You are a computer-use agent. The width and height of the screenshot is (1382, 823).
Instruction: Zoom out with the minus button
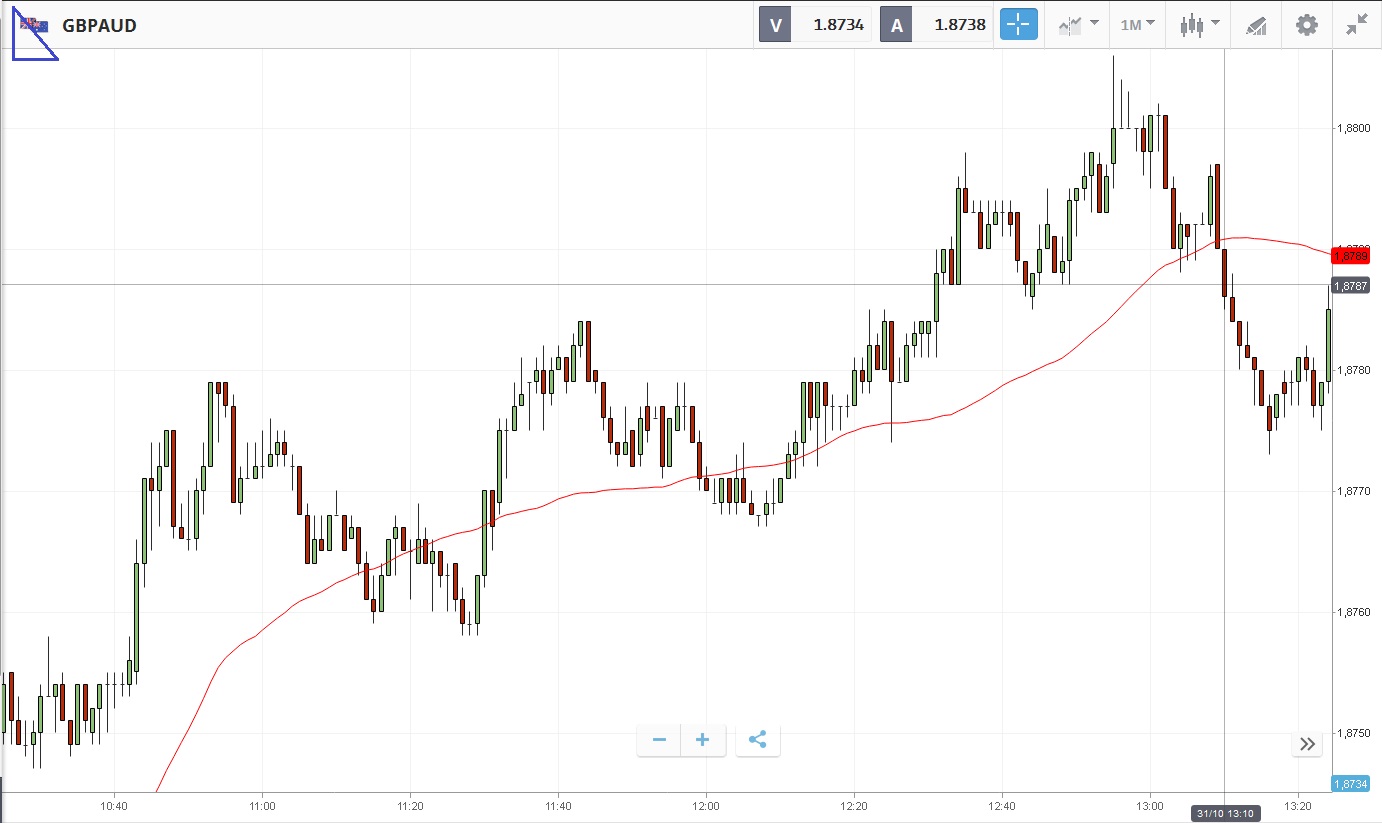click(659, 740)
